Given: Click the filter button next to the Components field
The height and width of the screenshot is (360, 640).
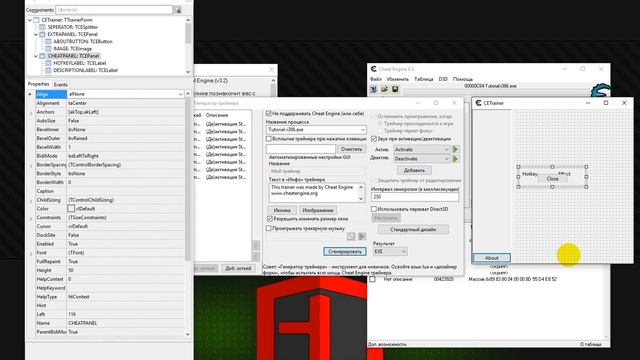Looking at the screenshot, I should (x=178, y=10).
